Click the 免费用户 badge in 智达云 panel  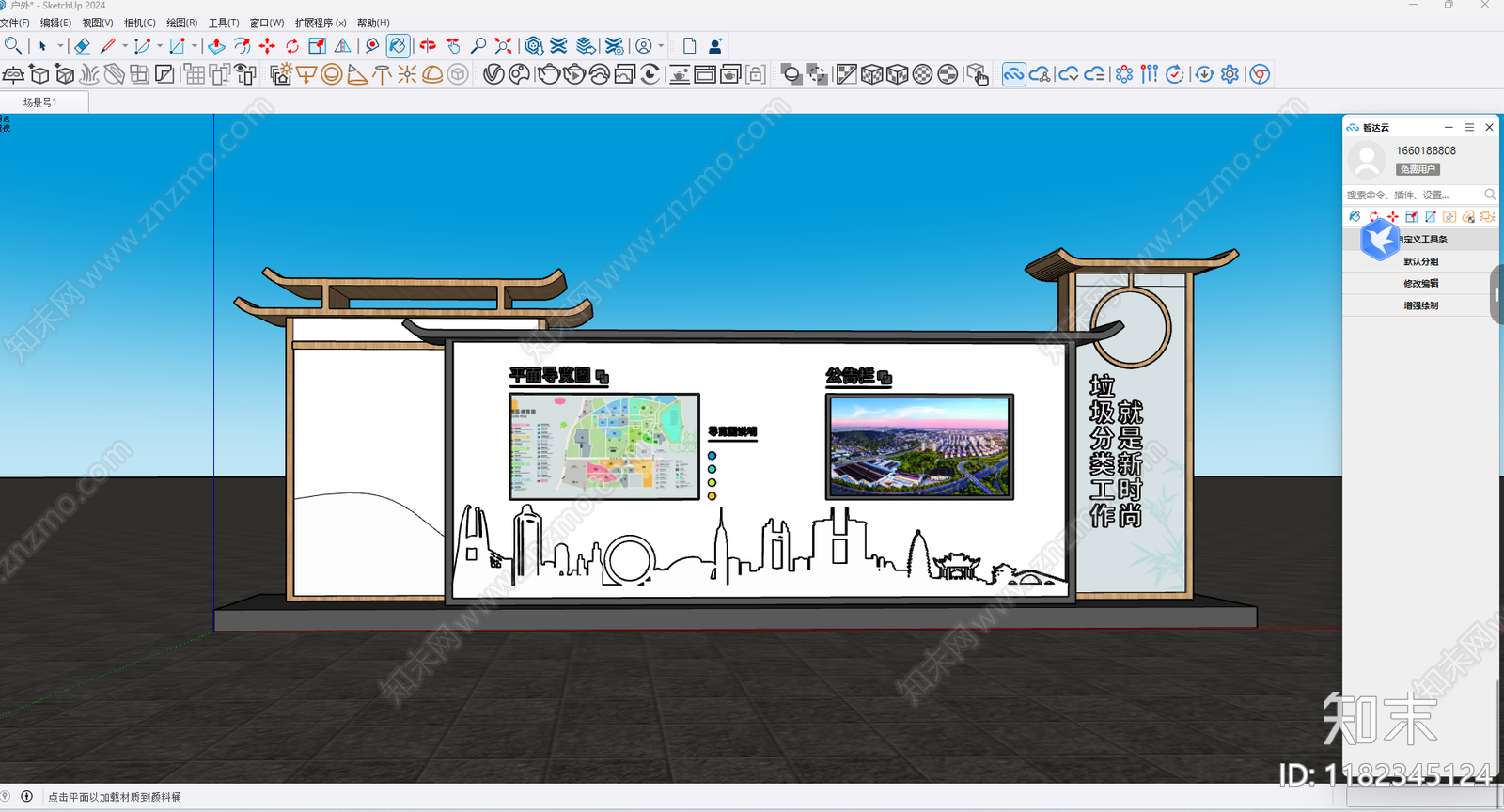click(x=1418, y=169)
